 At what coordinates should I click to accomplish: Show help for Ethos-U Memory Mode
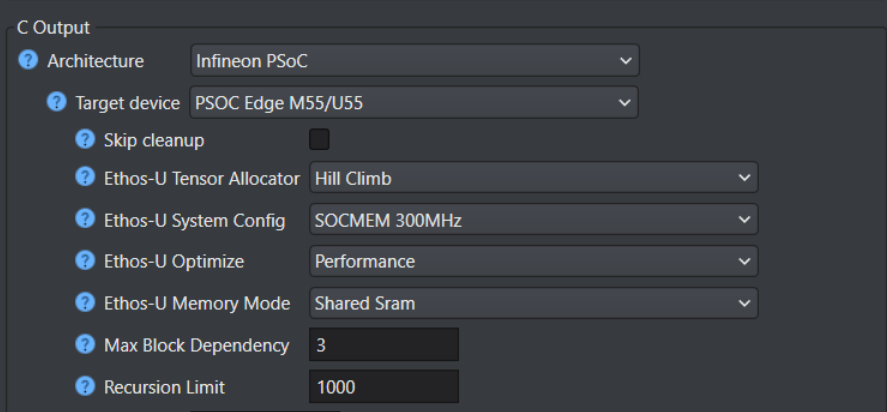[85, 303]
